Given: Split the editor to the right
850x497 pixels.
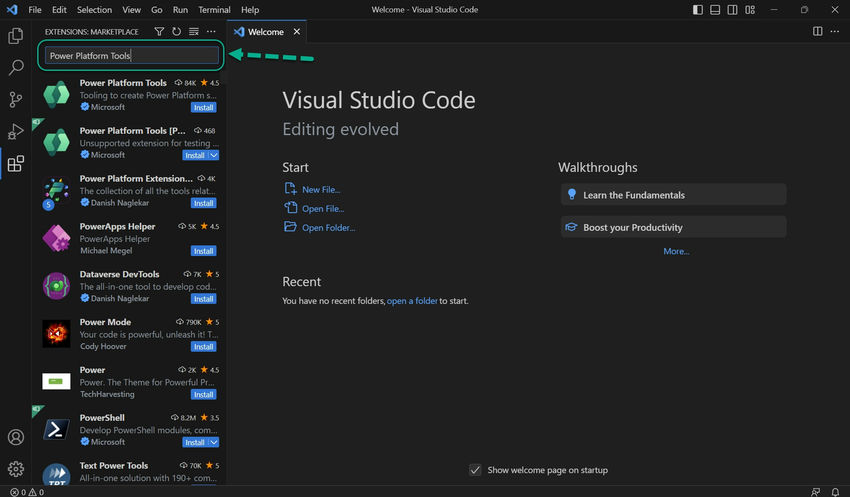Looking at the screenshot, I should [x=817, y=32].
